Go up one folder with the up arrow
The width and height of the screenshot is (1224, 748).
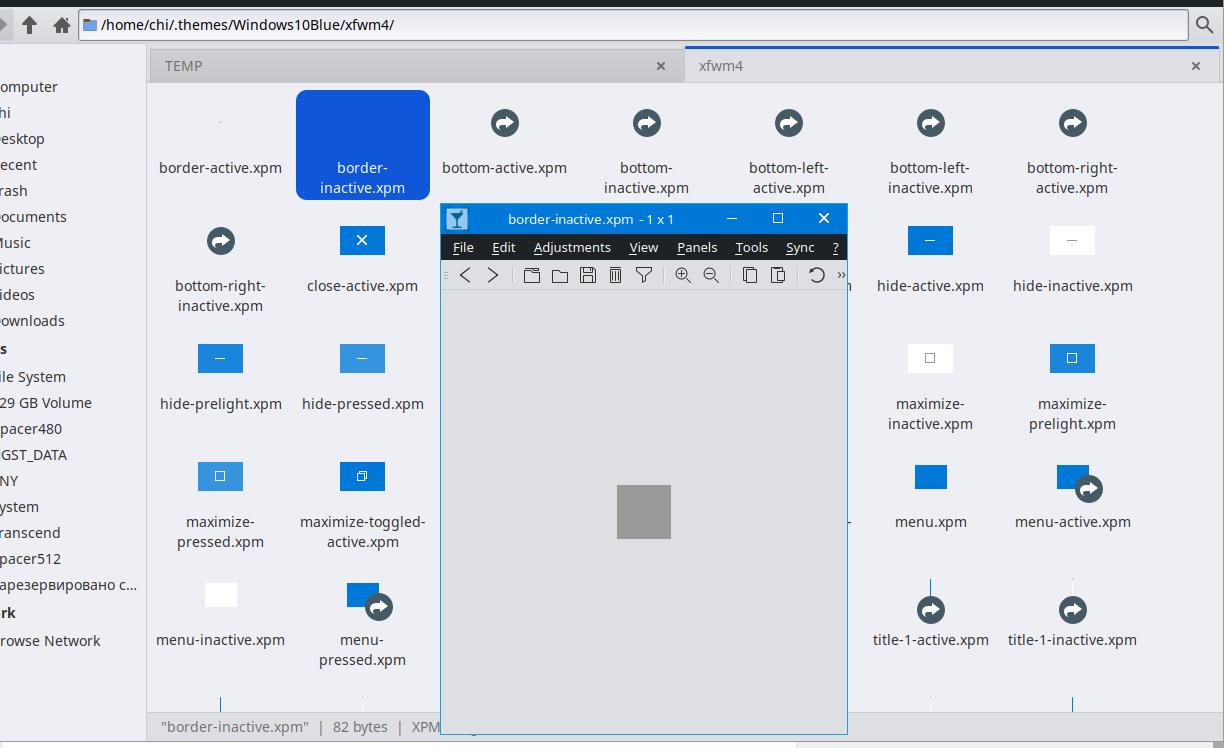coord(29,25)
